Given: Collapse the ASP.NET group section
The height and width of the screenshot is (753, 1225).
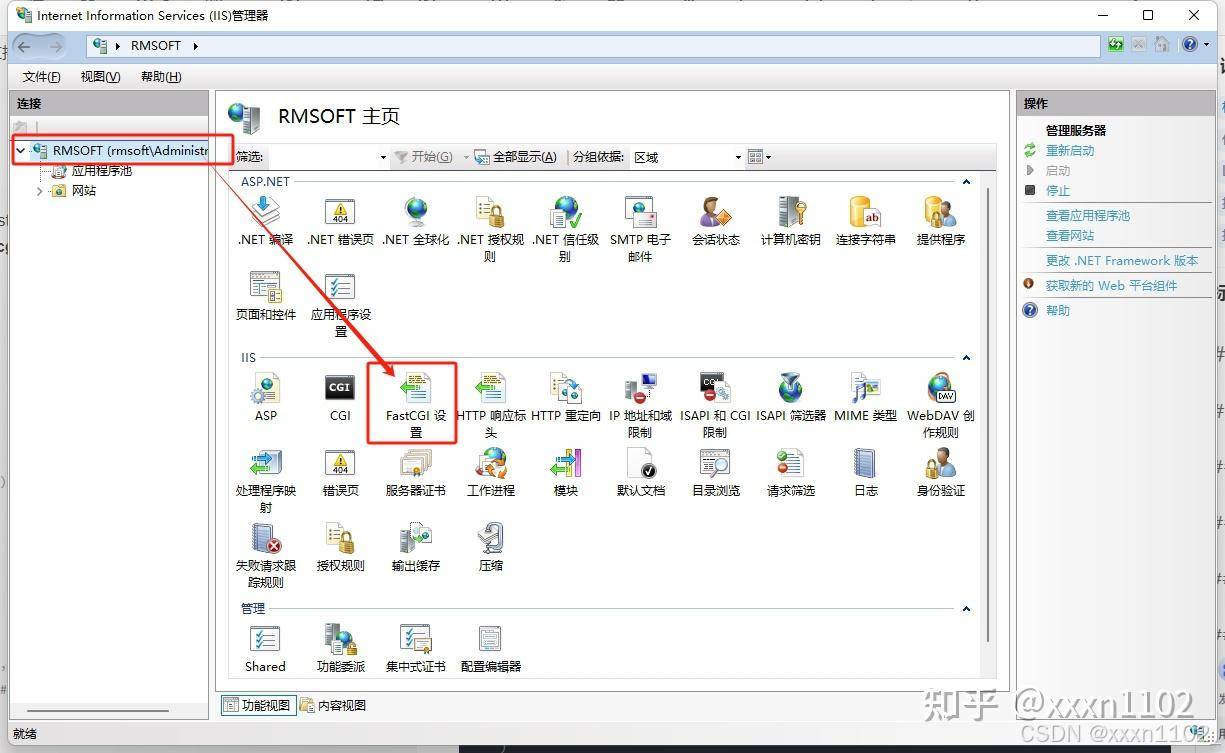Looking at the screenshot, I should coord(966,182).
